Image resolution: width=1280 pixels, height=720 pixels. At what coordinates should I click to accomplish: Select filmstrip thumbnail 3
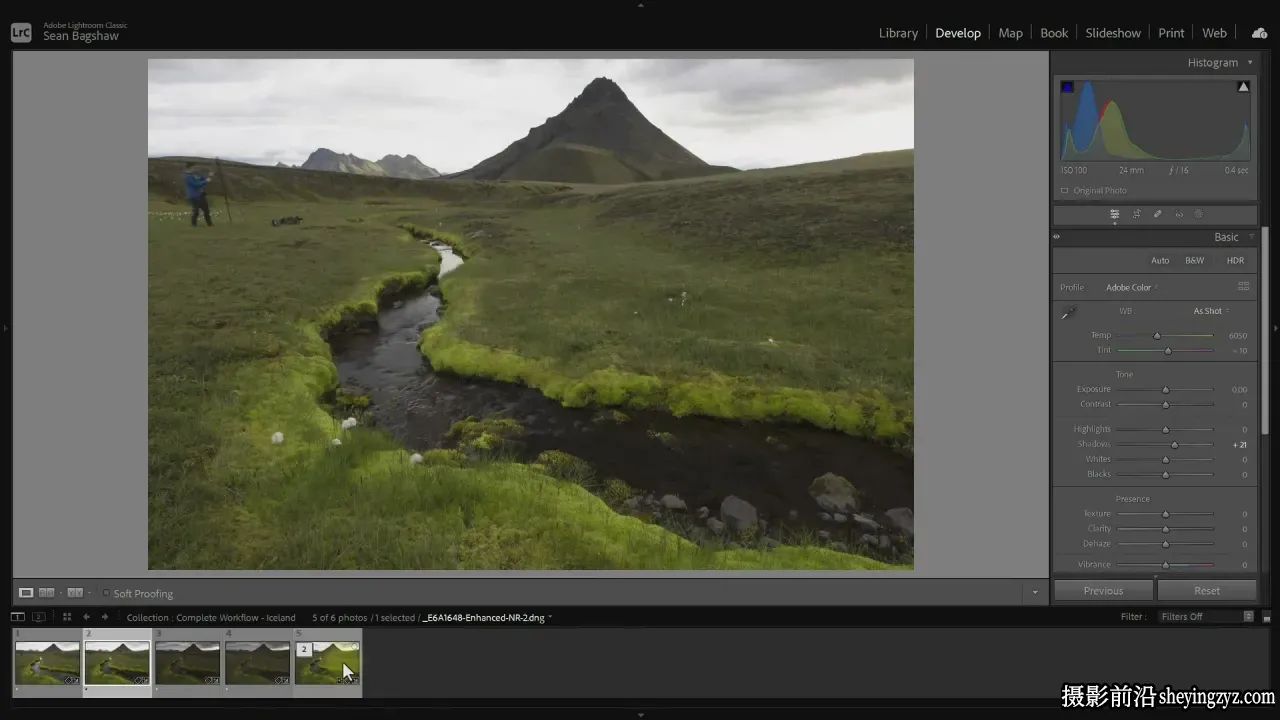click(187, 662)
